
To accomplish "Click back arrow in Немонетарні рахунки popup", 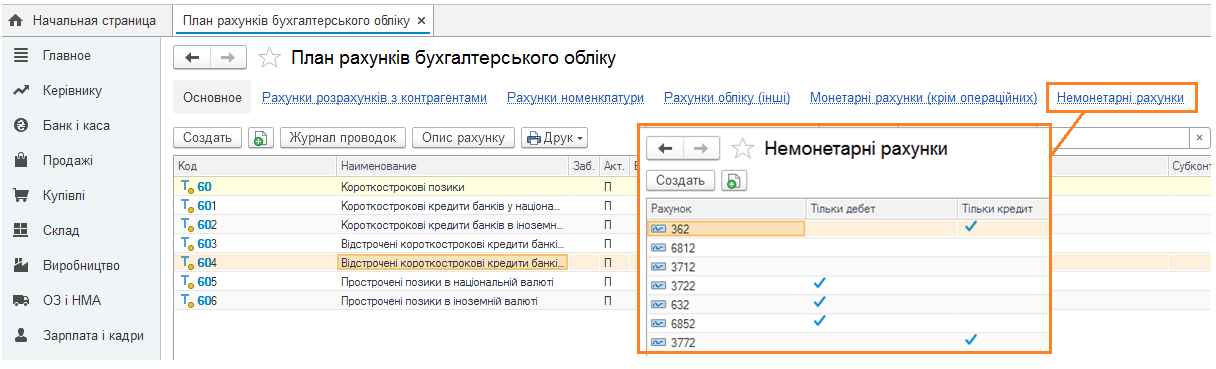I will coord(665,149).
